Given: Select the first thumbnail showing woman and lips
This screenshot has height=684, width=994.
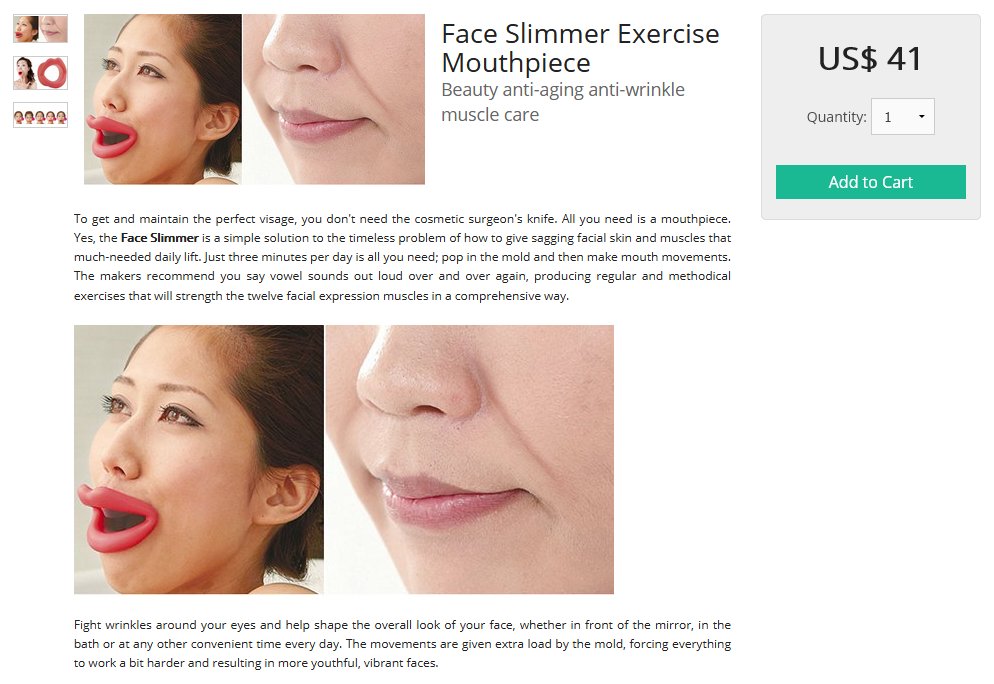Looking at the screenshot, I should click(41, 29).
